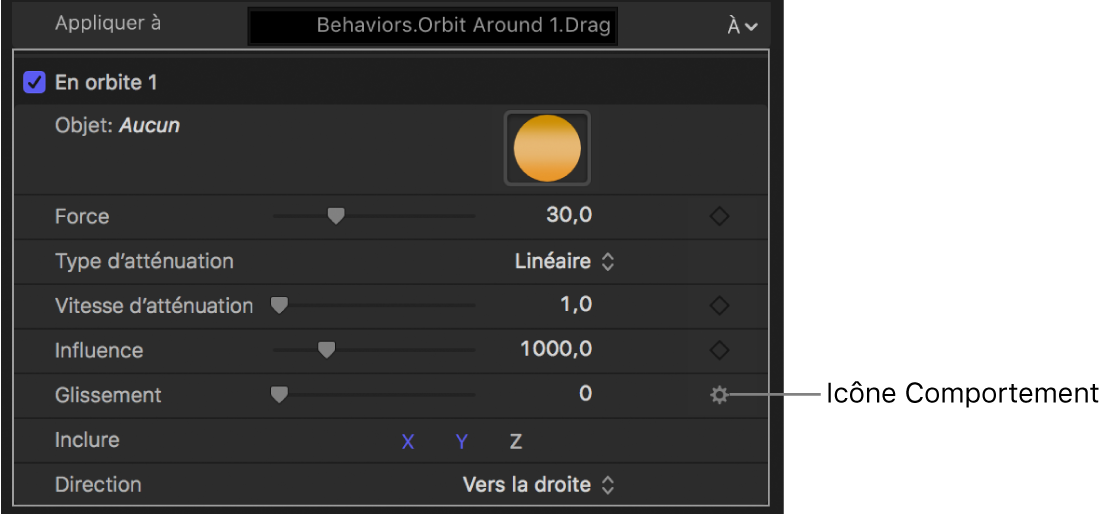This screenshot has width=1109, height=516.
Task: Open the Behavior gear icon on Glissement row
Action: tap(719, 395)
